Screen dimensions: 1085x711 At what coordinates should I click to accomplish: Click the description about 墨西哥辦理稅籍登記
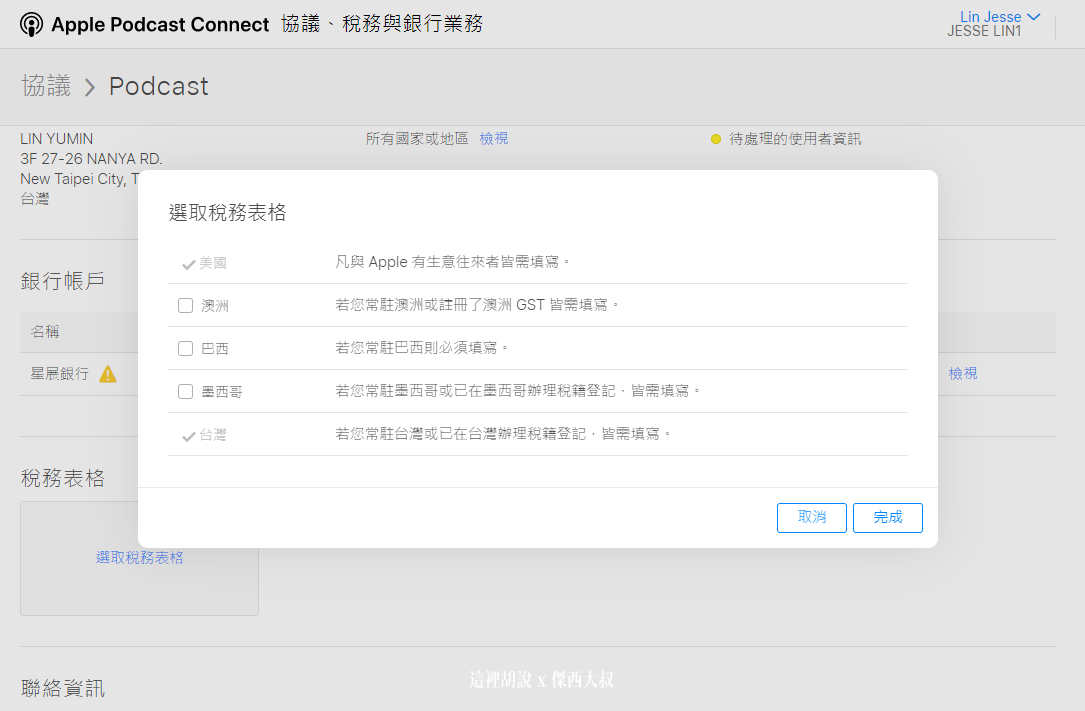518,391
